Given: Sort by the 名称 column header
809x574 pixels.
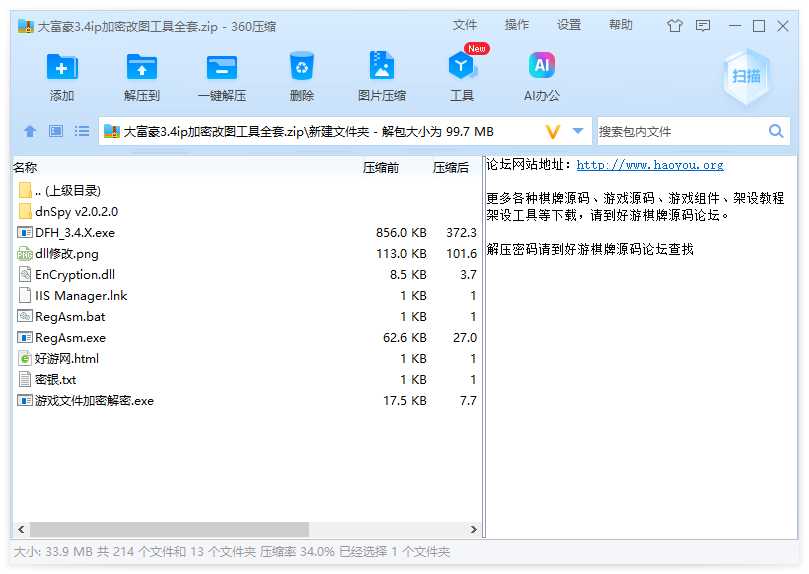Looking at the screenshot, I should tap(25, 167).
